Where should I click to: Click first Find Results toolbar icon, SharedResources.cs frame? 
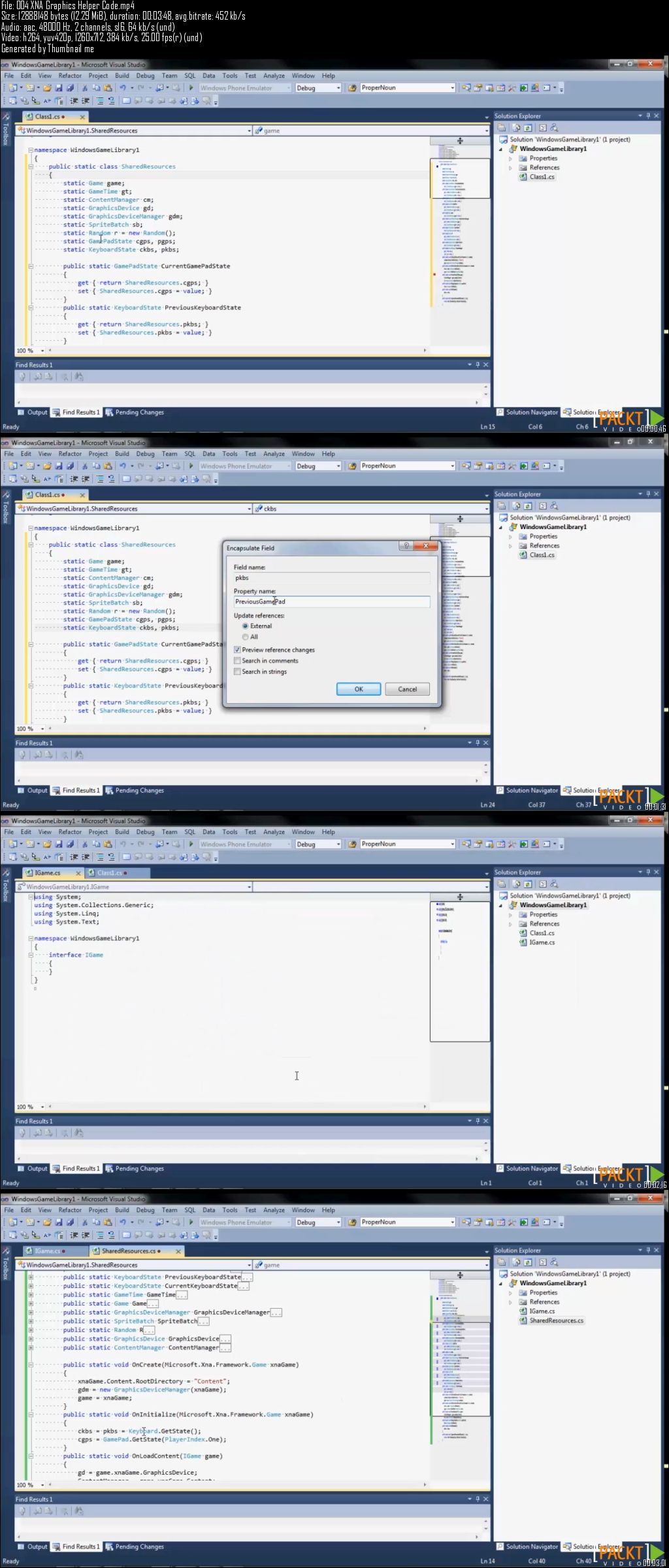22,1511
